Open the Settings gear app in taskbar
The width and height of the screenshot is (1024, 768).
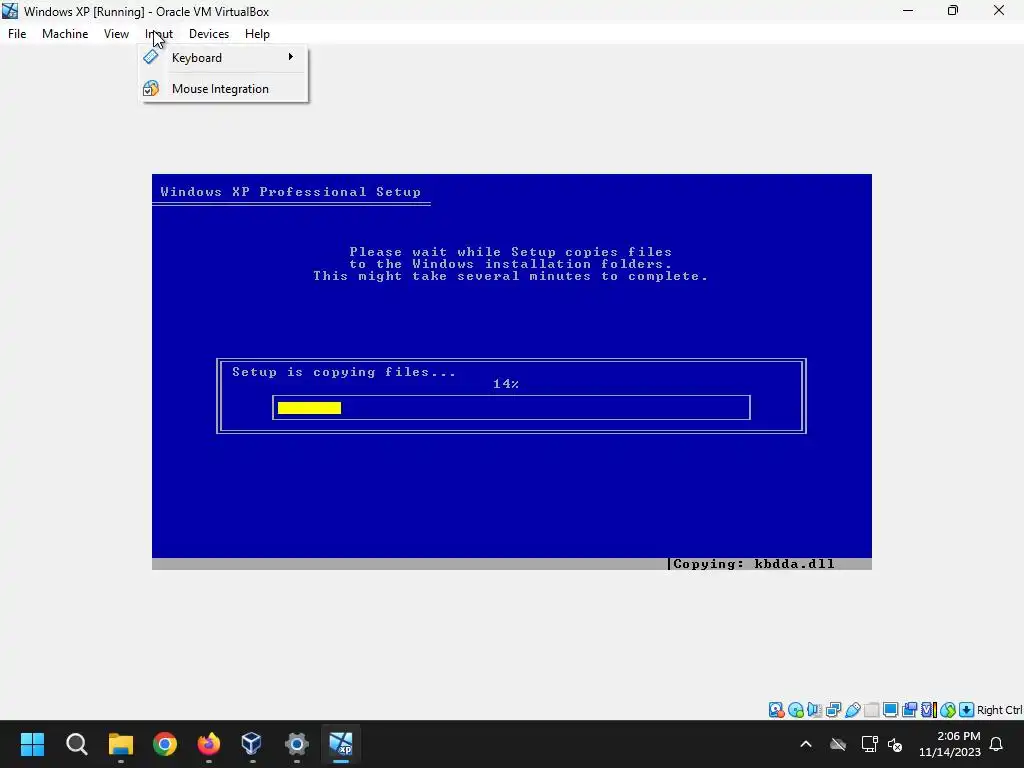pos(296,744)
